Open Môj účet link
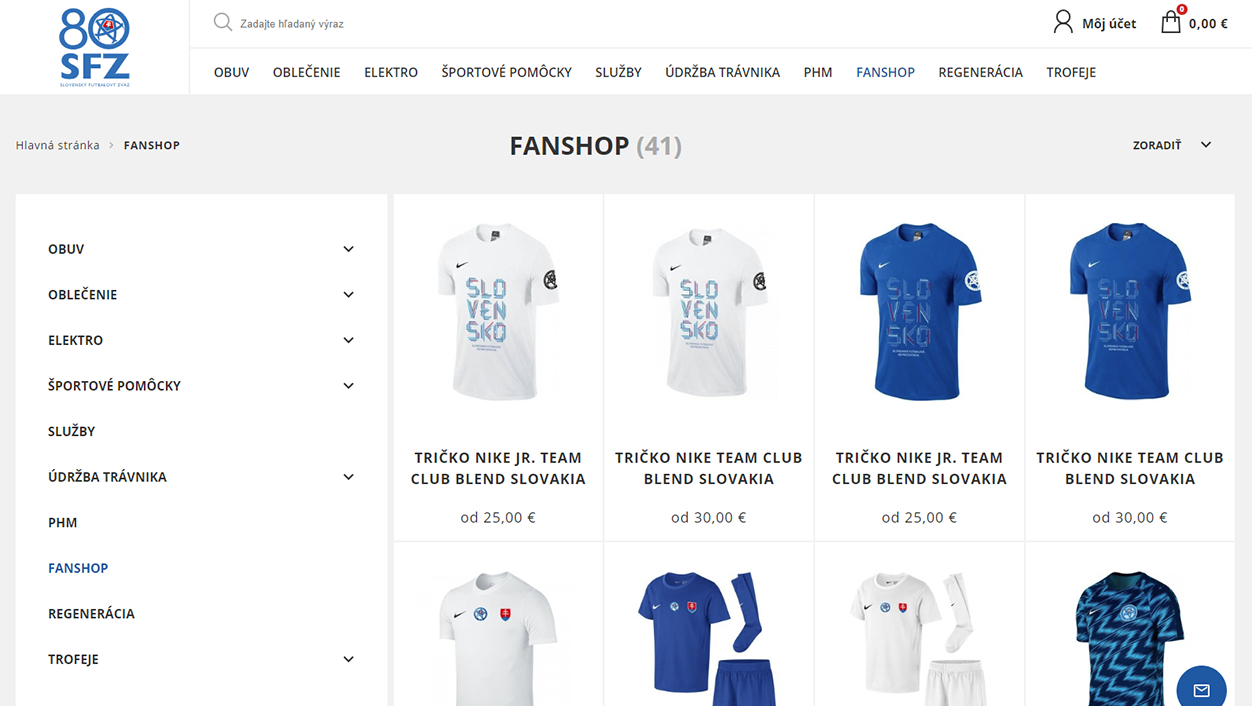Image resolution: width=1252 pixels, height=706 pixels. pos(1109,23)
